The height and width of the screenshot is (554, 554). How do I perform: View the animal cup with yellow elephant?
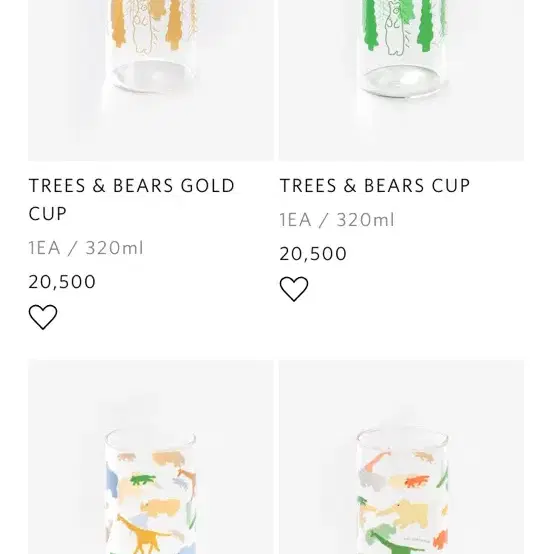pos(401,457)
